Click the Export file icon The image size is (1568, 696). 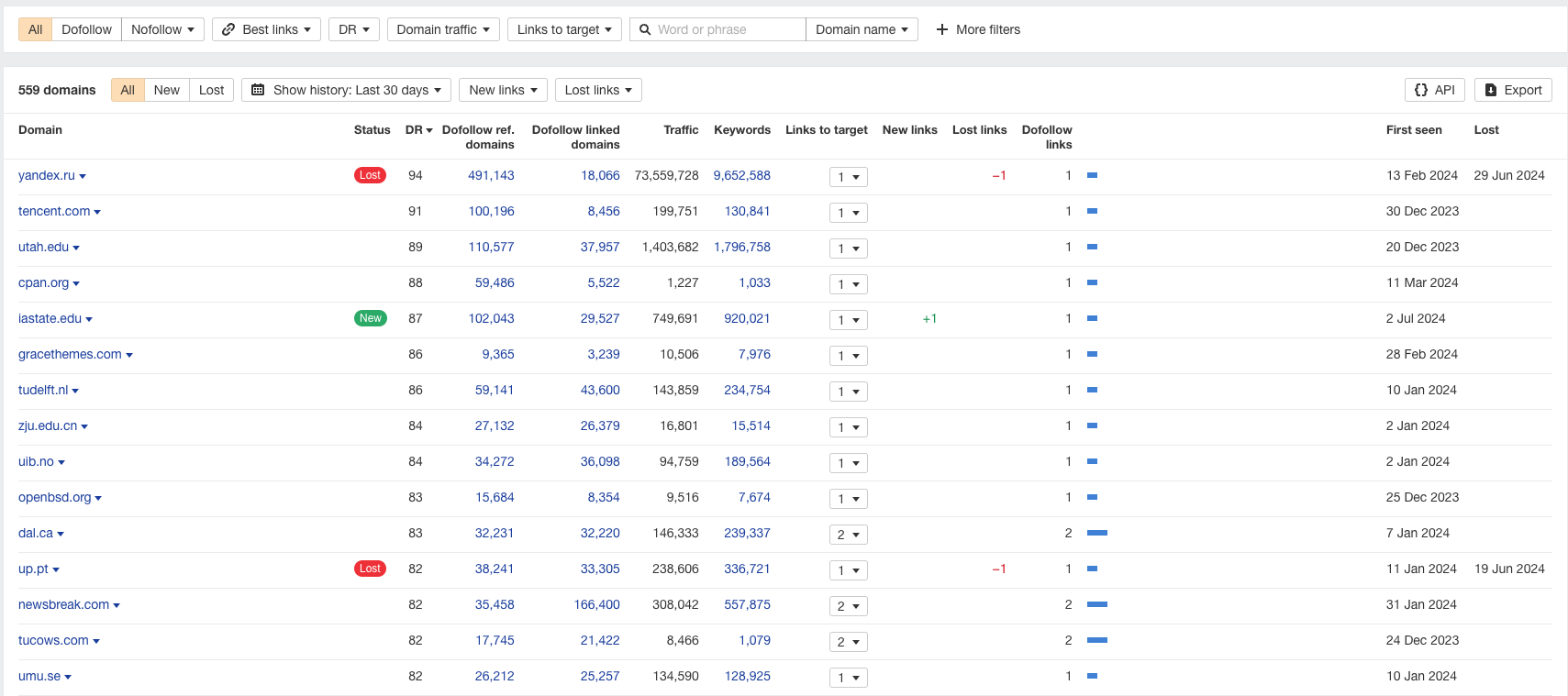click(x=1491, y=90)
